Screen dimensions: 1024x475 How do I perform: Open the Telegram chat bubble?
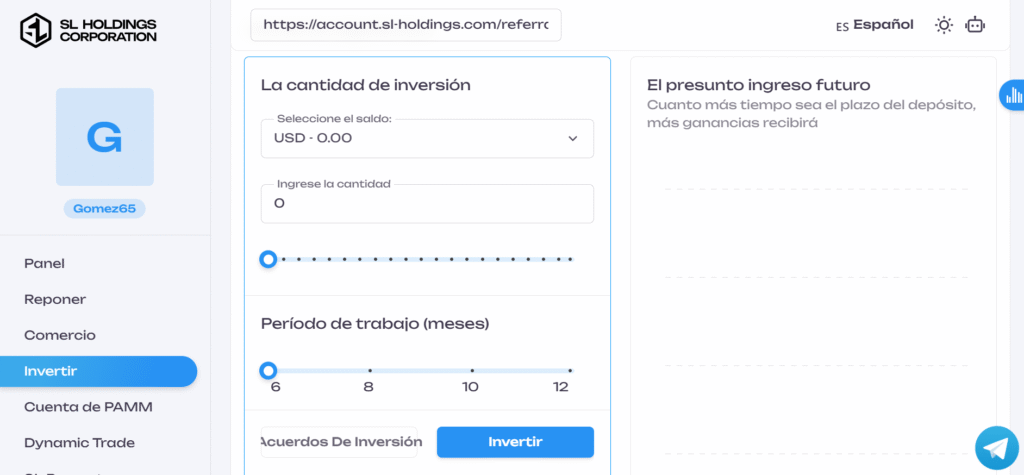point(996,447)
